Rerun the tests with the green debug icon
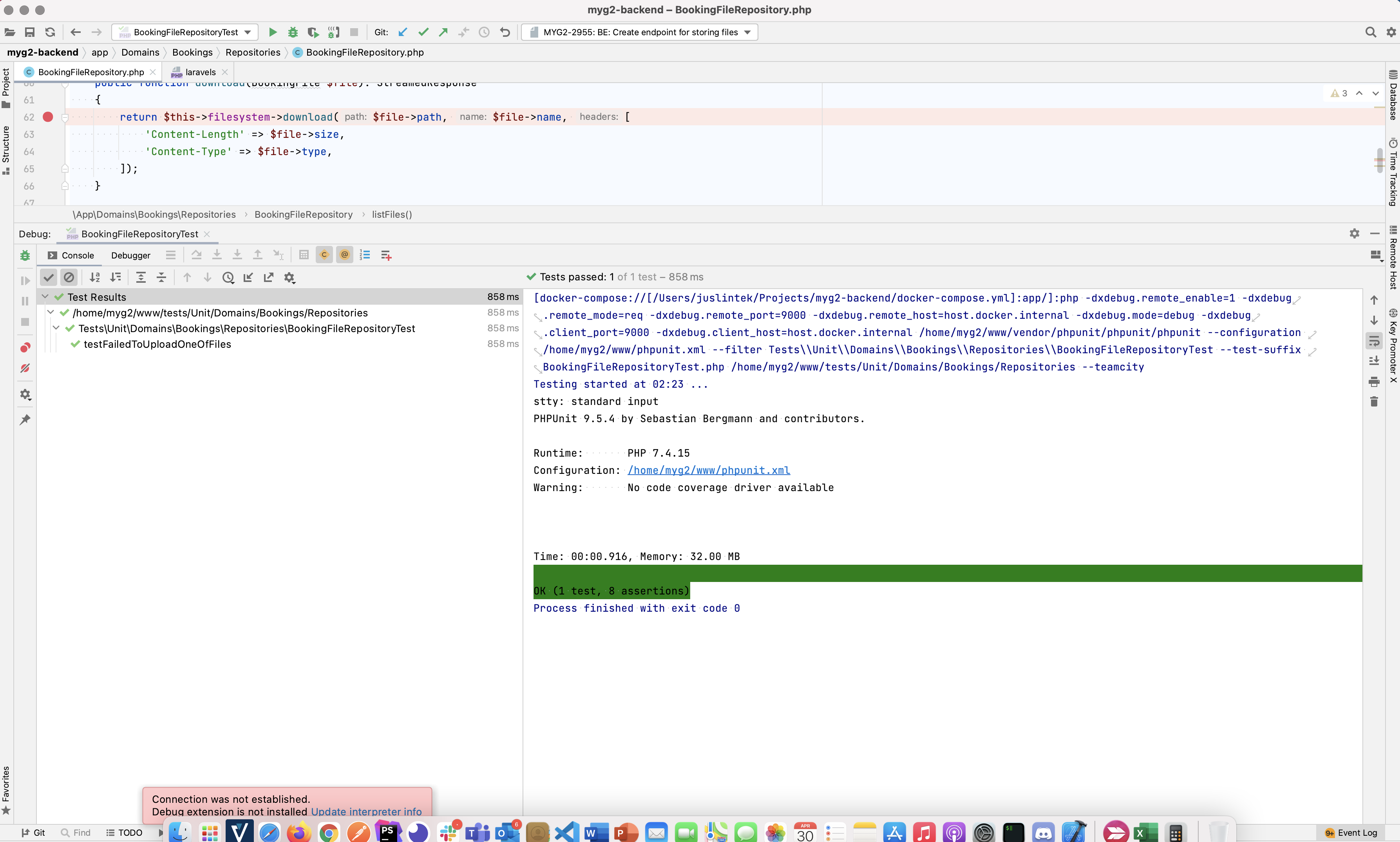Image resolution: width=1400 pixels, height=842 pixels. [24, 255]
